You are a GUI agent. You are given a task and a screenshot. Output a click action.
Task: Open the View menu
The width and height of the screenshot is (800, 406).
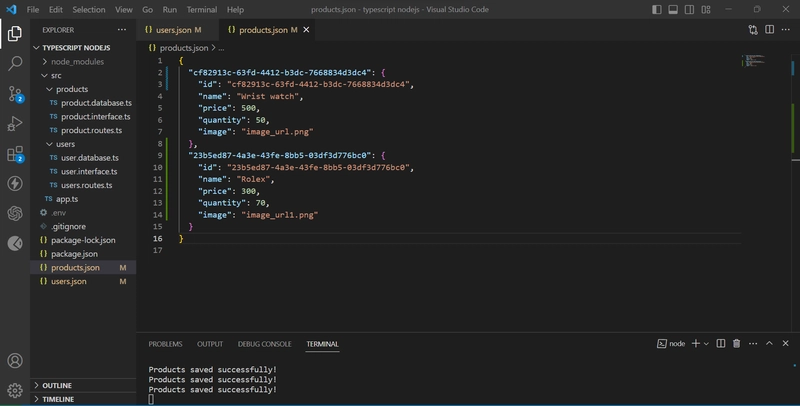pyautogui.click(x=123, y=9)
